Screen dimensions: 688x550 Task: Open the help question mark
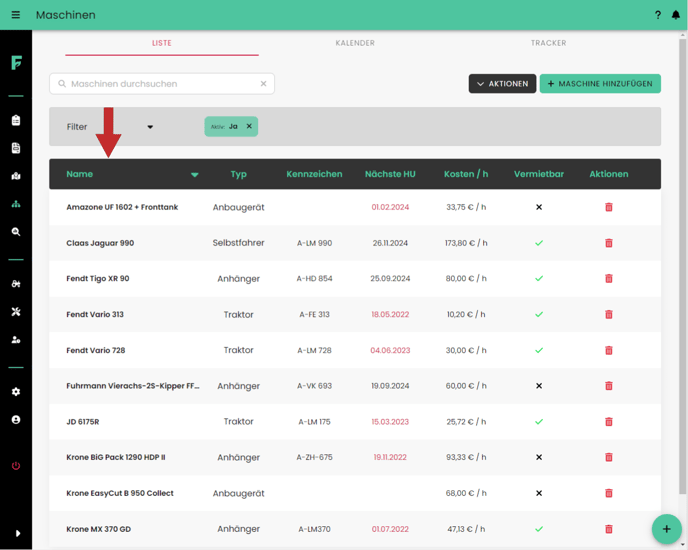(658, 15)
